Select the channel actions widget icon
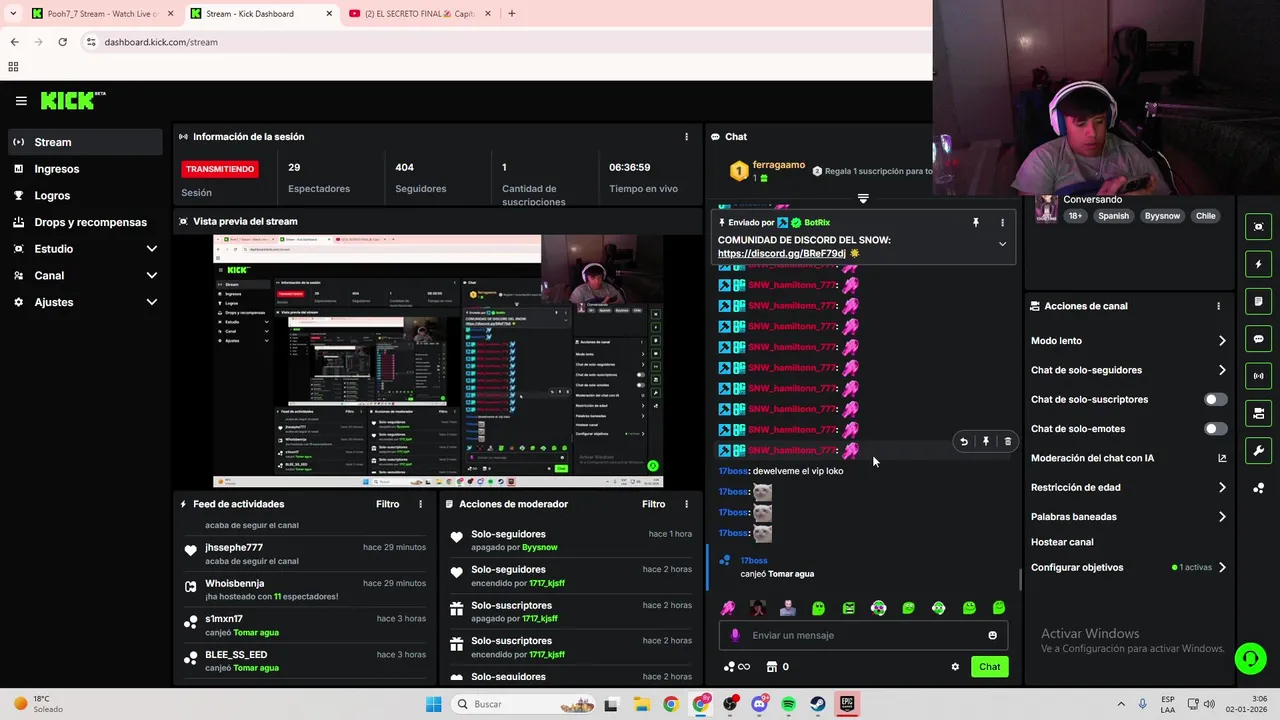The height and width of the screenshot is (720, 1280). (x=1258, y=413)
